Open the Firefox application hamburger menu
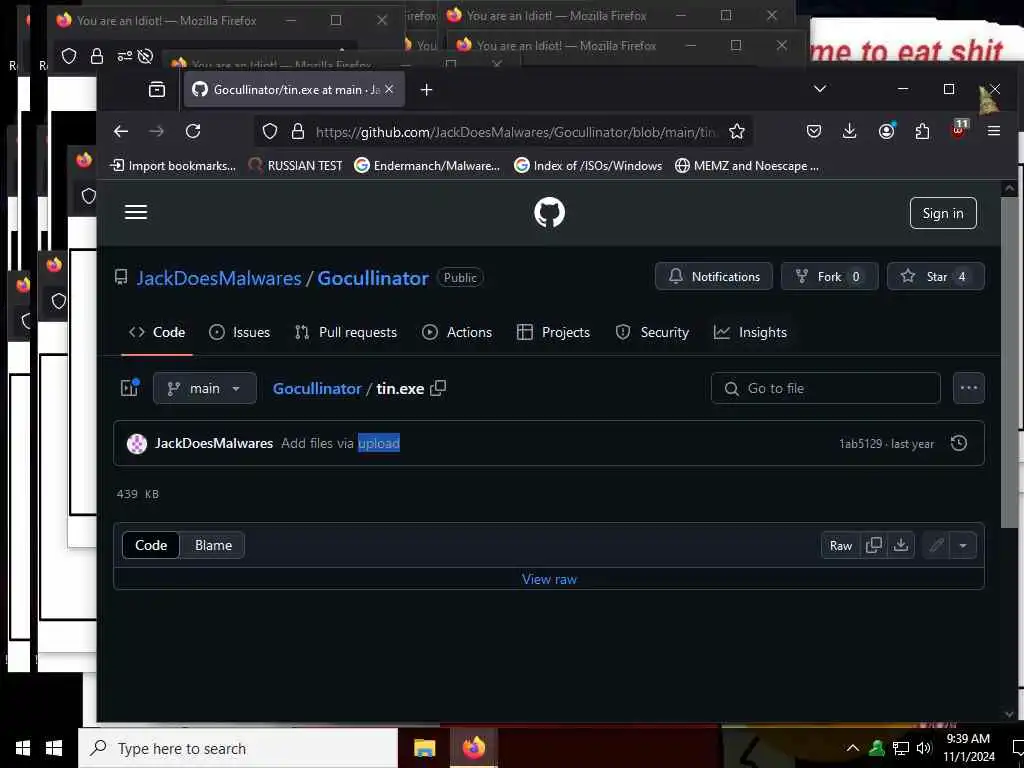 pyautogui.click(x=994, y=131)
